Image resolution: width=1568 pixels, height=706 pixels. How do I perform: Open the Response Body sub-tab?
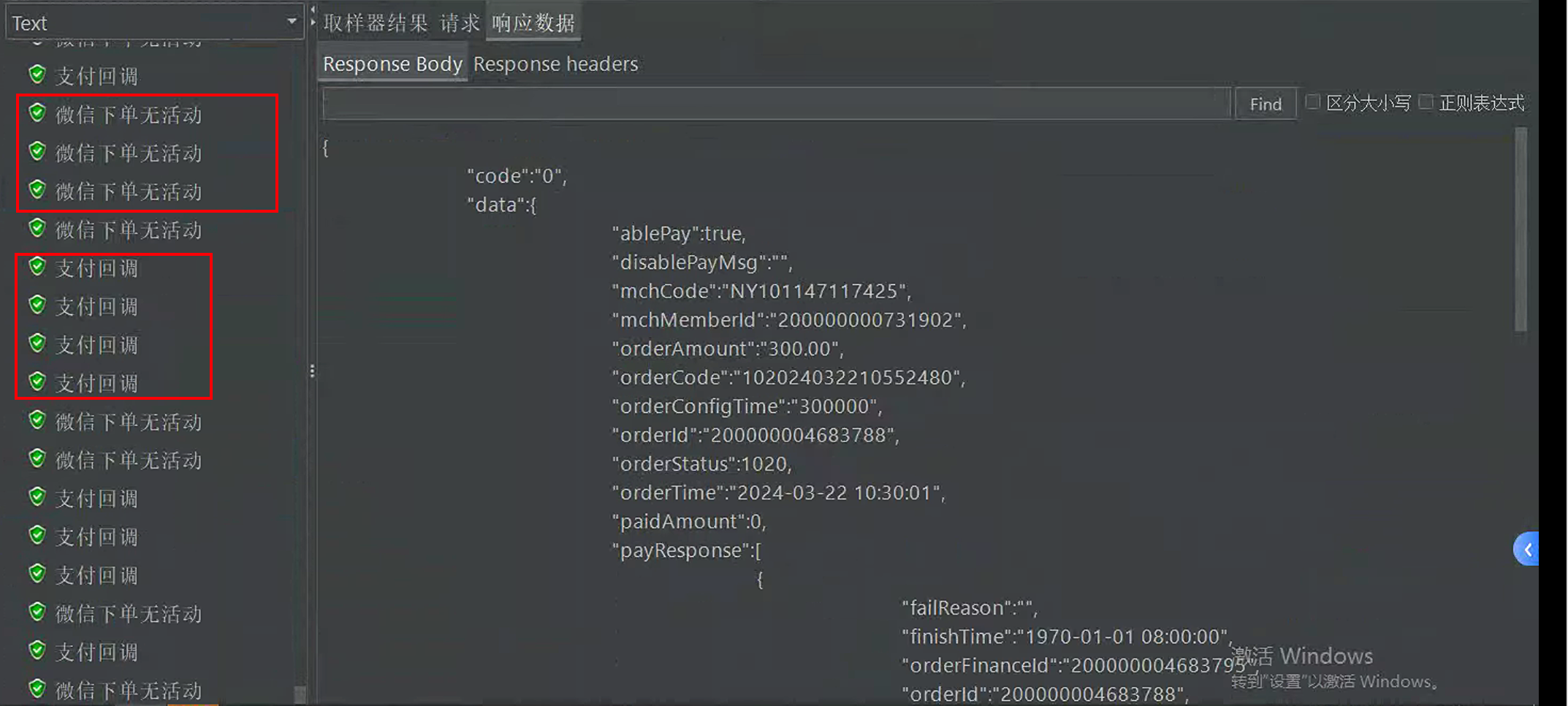(x=392, y=64)
